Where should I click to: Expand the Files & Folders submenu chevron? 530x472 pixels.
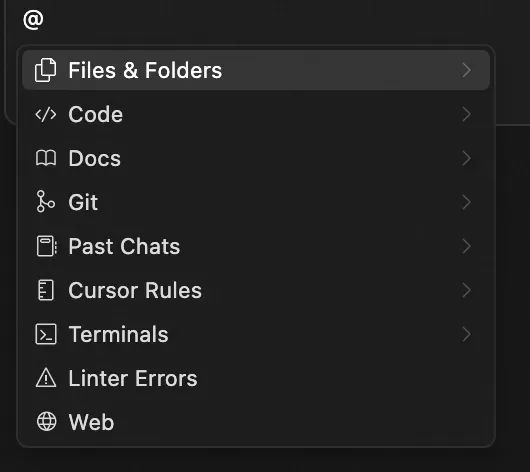466,70
